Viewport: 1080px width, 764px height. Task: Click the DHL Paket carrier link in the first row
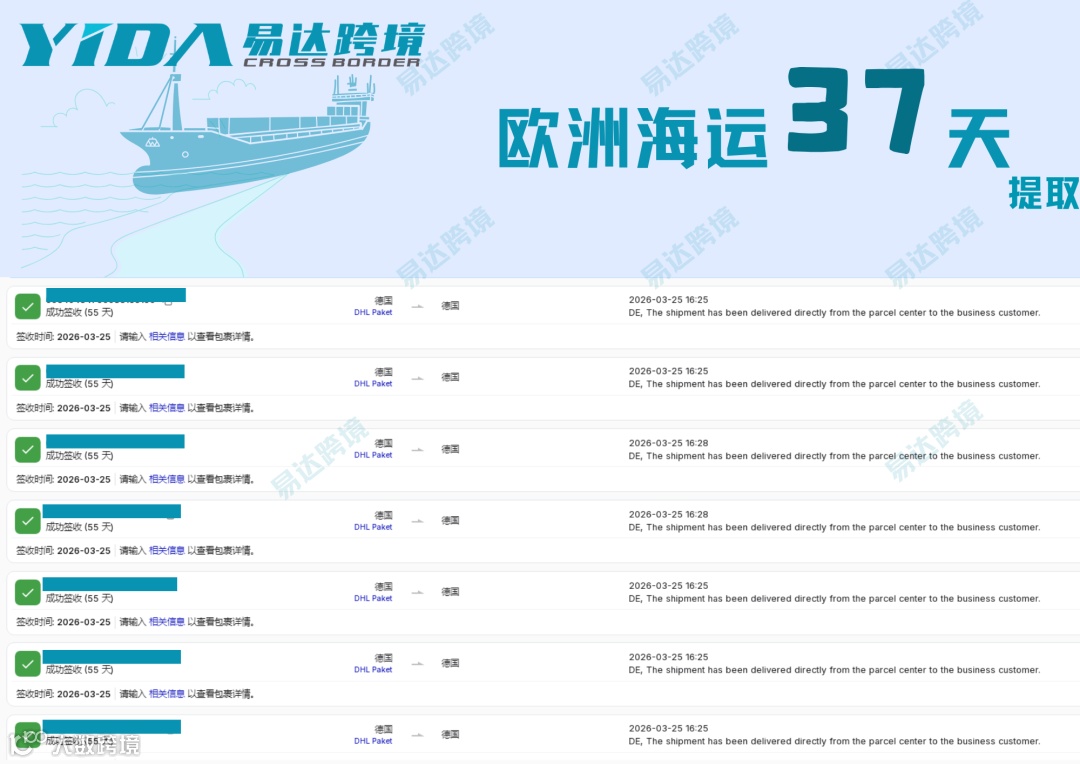click(373, 312)
